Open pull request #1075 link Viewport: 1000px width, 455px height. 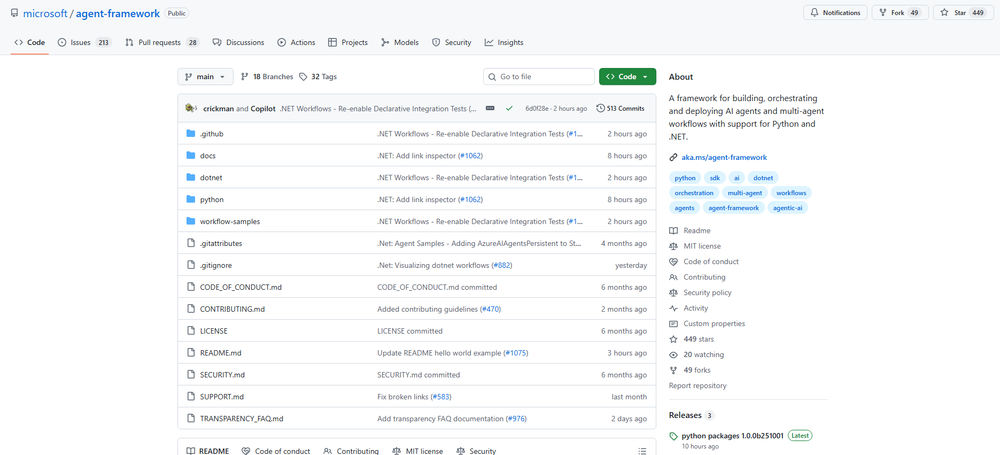[516, 353]
